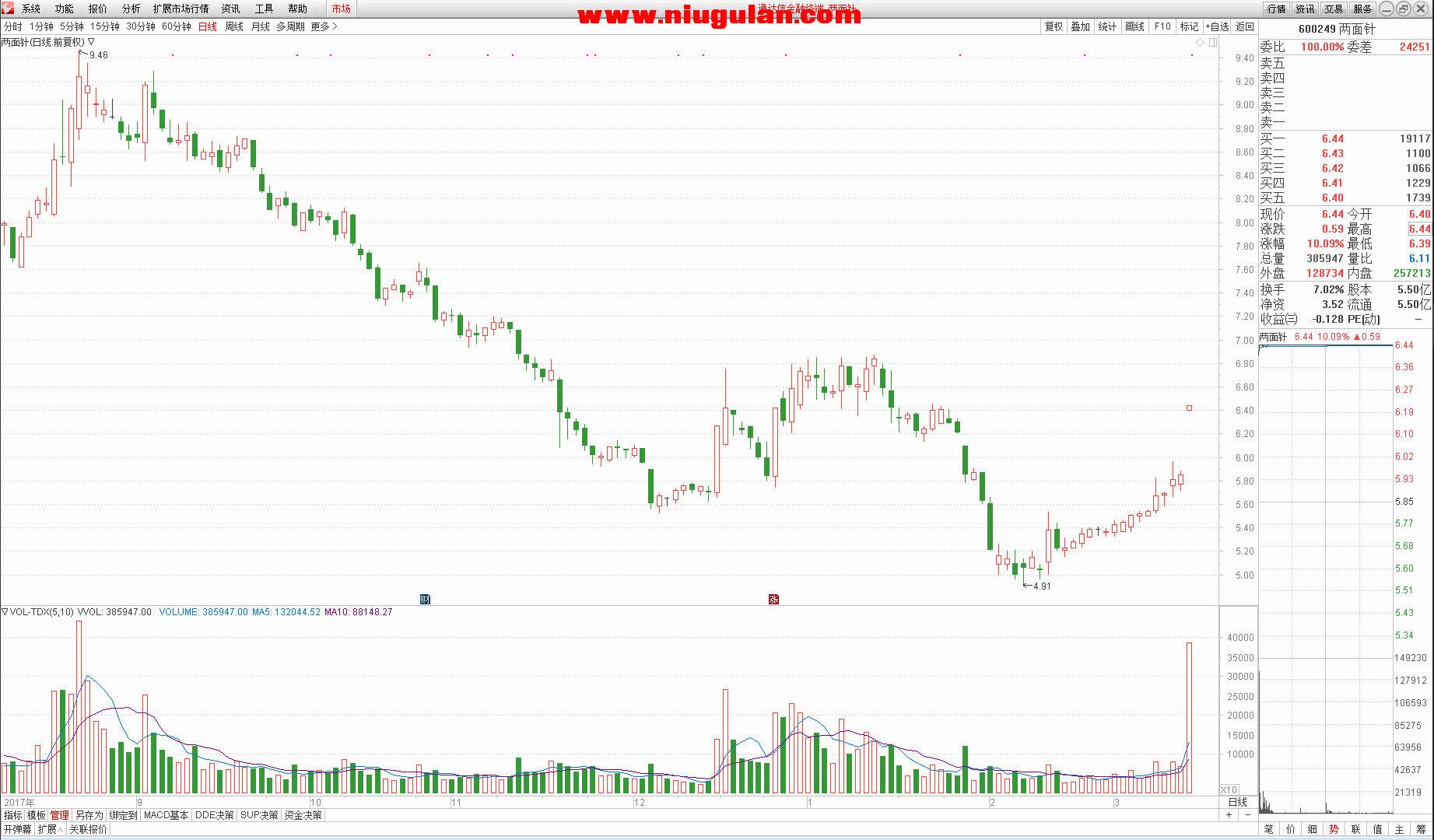The height and width of the screenshot is (840, 1434).
Task: Open the 系统 menu
Action: tap(31, 9)
